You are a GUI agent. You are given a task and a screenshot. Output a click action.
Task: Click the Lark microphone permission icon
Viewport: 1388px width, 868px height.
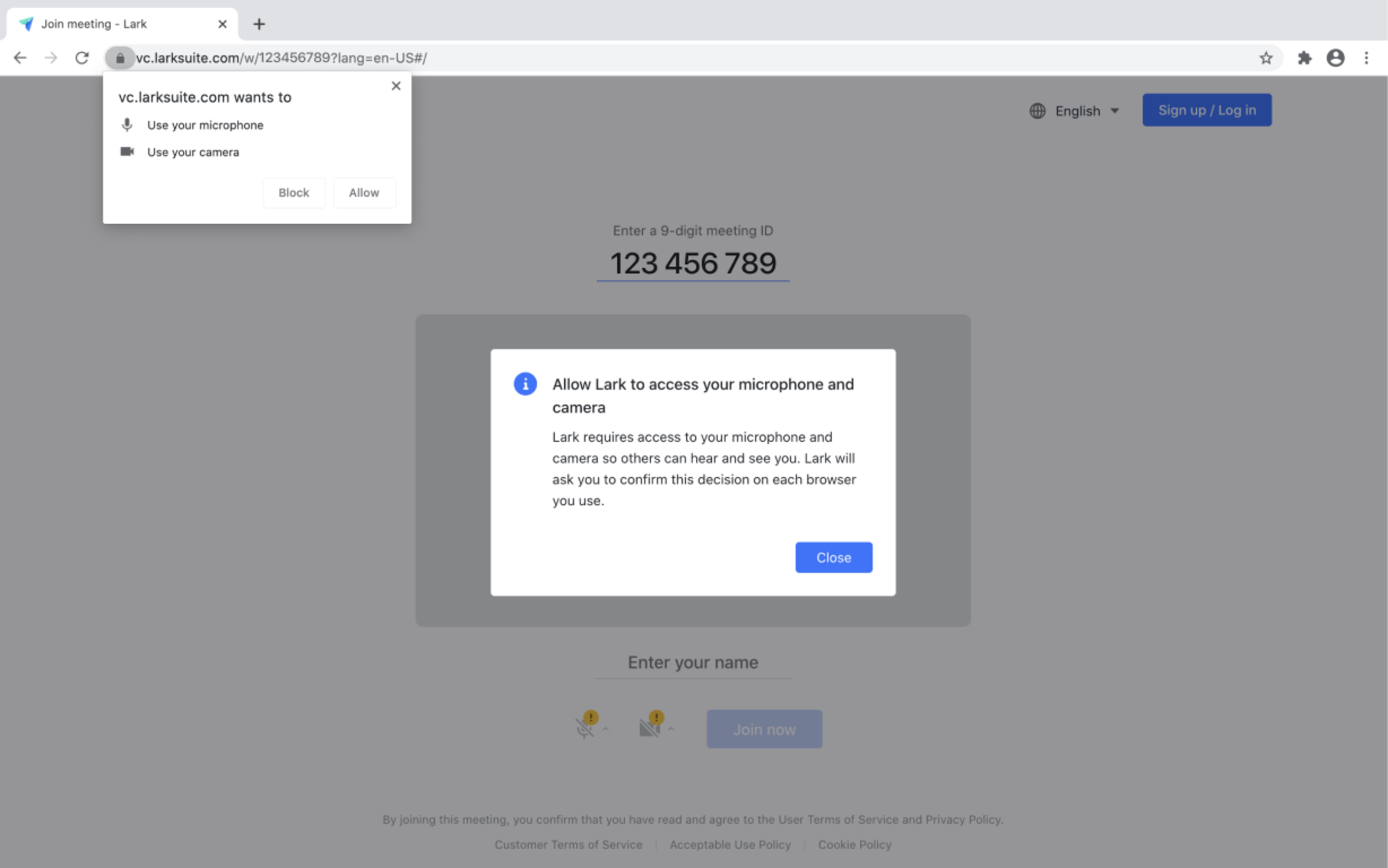coord(127,124)
